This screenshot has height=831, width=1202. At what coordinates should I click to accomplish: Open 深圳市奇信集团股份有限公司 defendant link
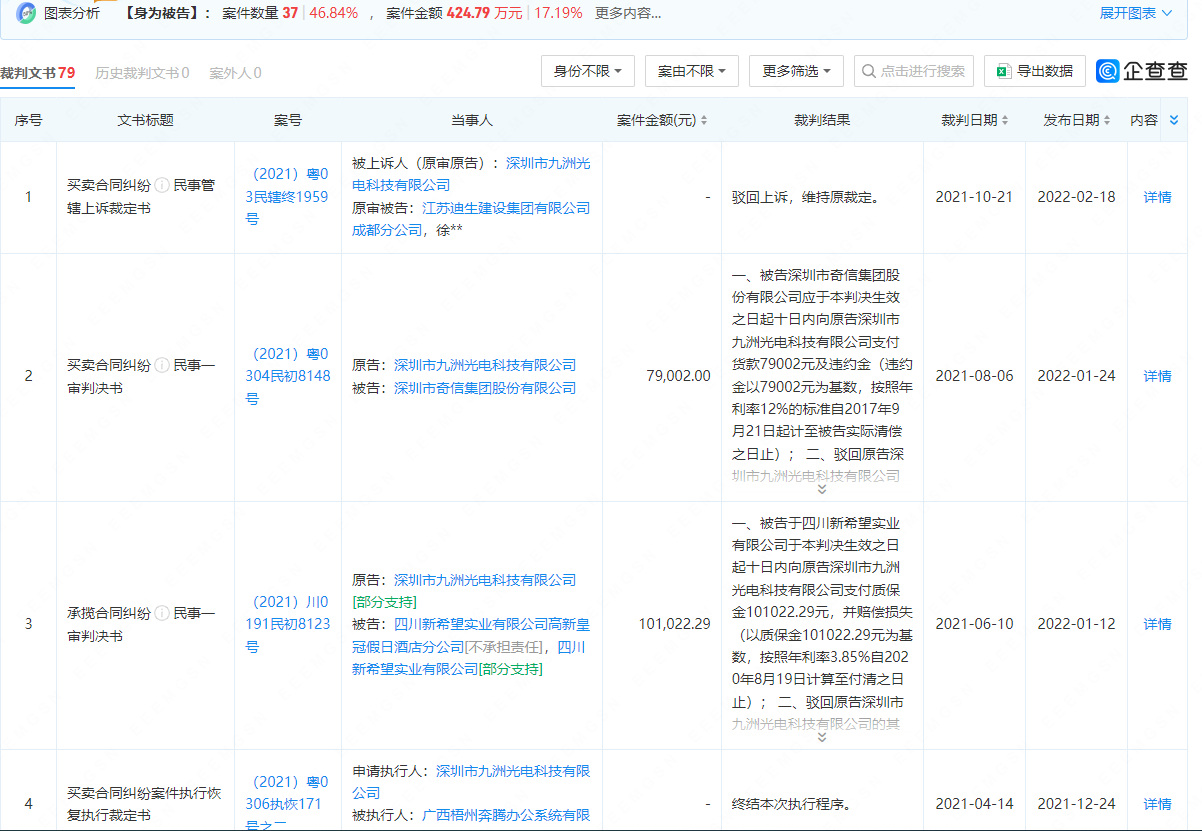[485, 388]
